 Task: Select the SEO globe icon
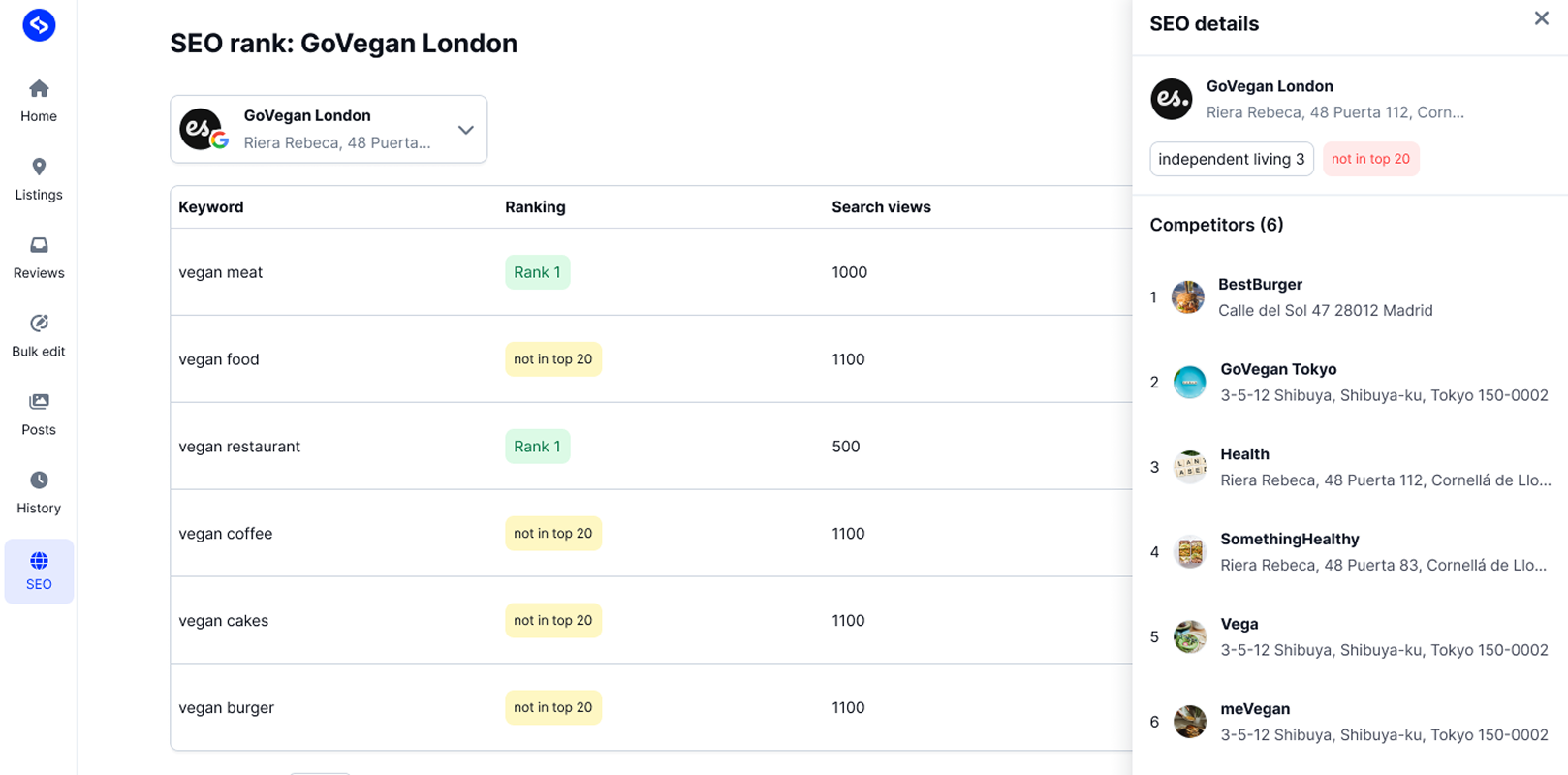pos(39,561)
